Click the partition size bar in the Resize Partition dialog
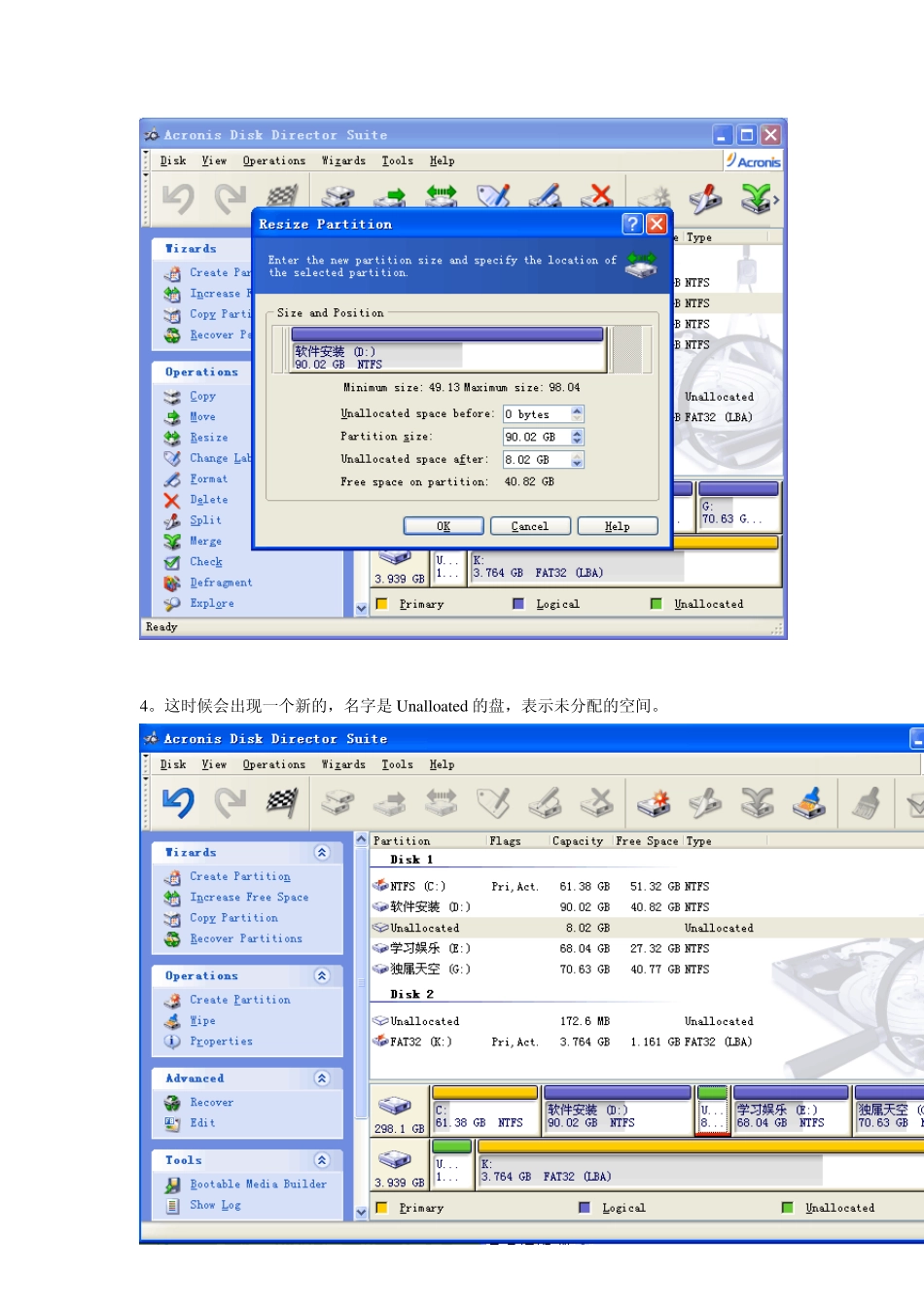Image resolution: width=924 pixels, height=1307 pixels. point(448,350)
